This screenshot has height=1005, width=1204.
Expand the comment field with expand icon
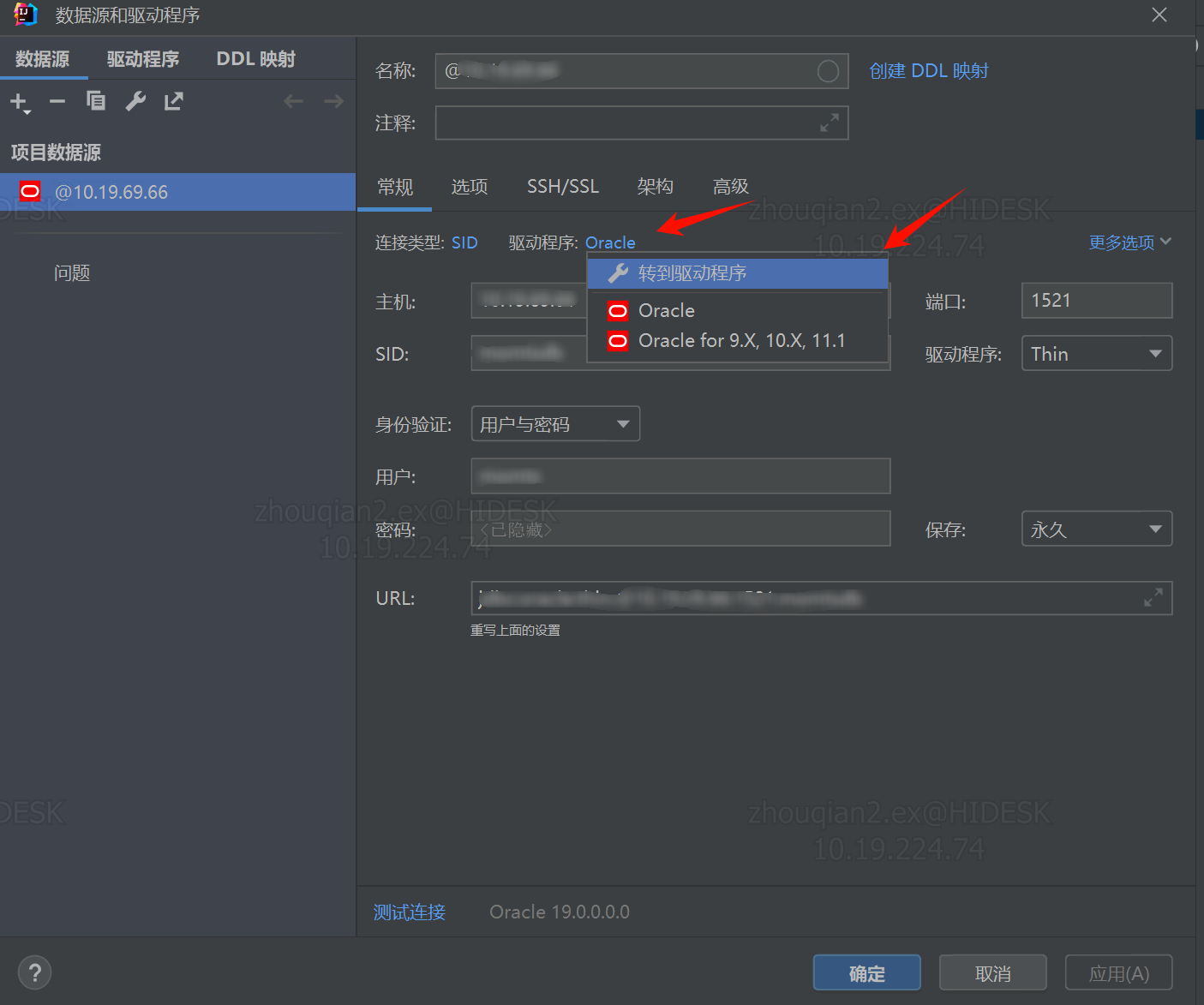829,123
